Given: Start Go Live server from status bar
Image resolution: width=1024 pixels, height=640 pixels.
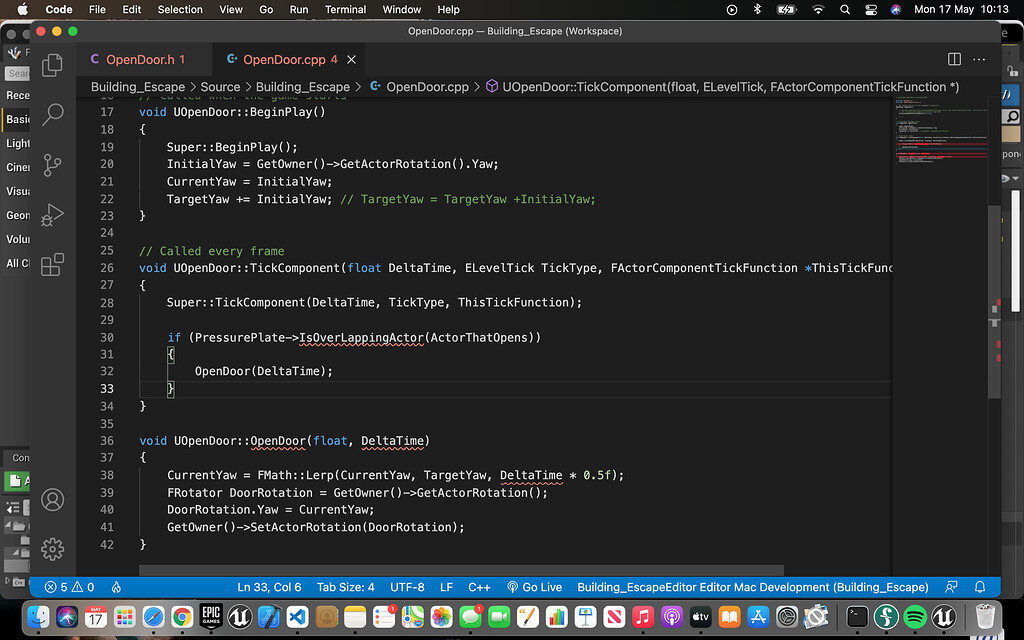Looking at the screenshot, I should (x=534, y=587).
